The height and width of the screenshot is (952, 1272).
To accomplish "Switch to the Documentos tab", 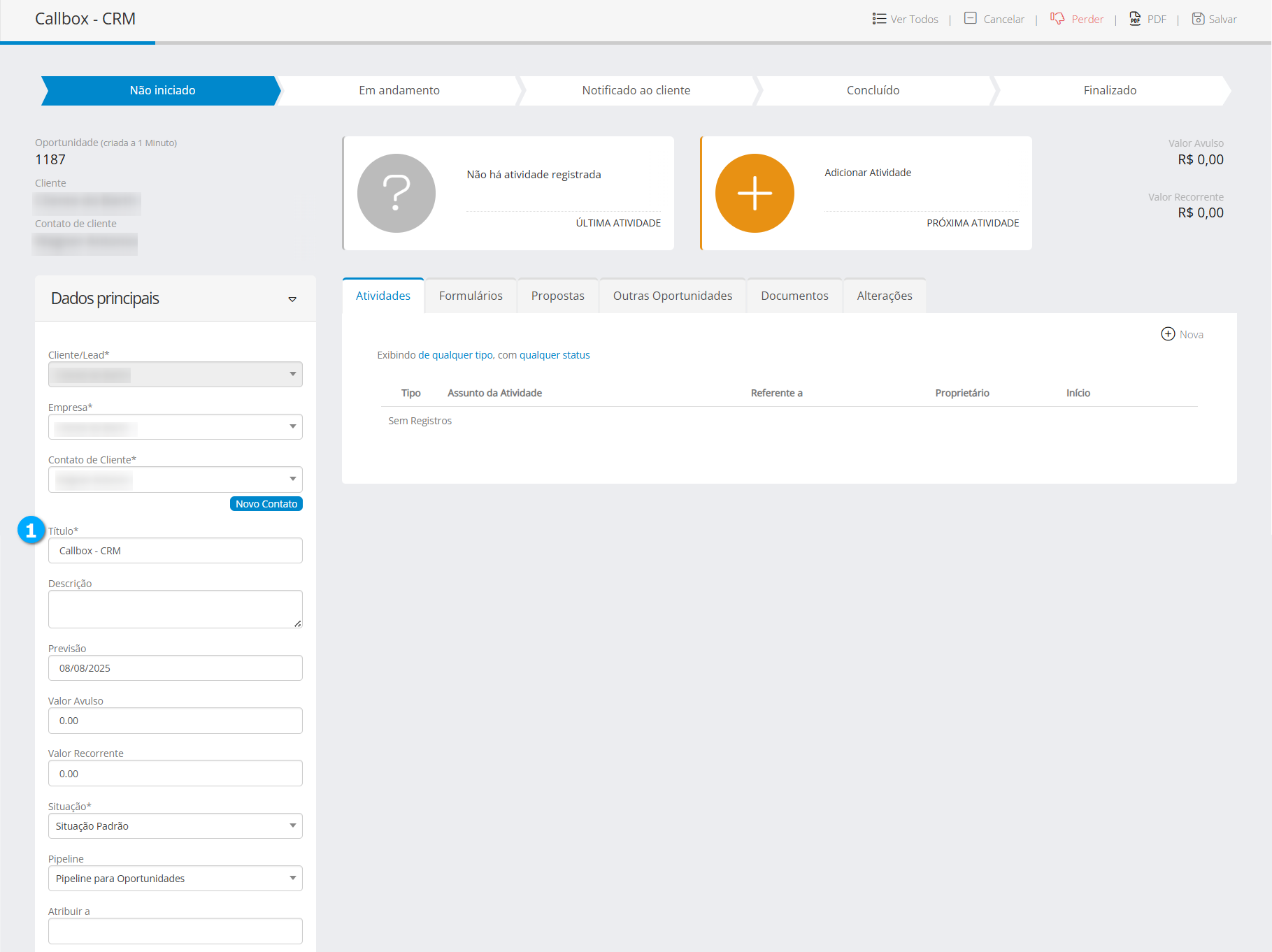I will tap(794, 296).
